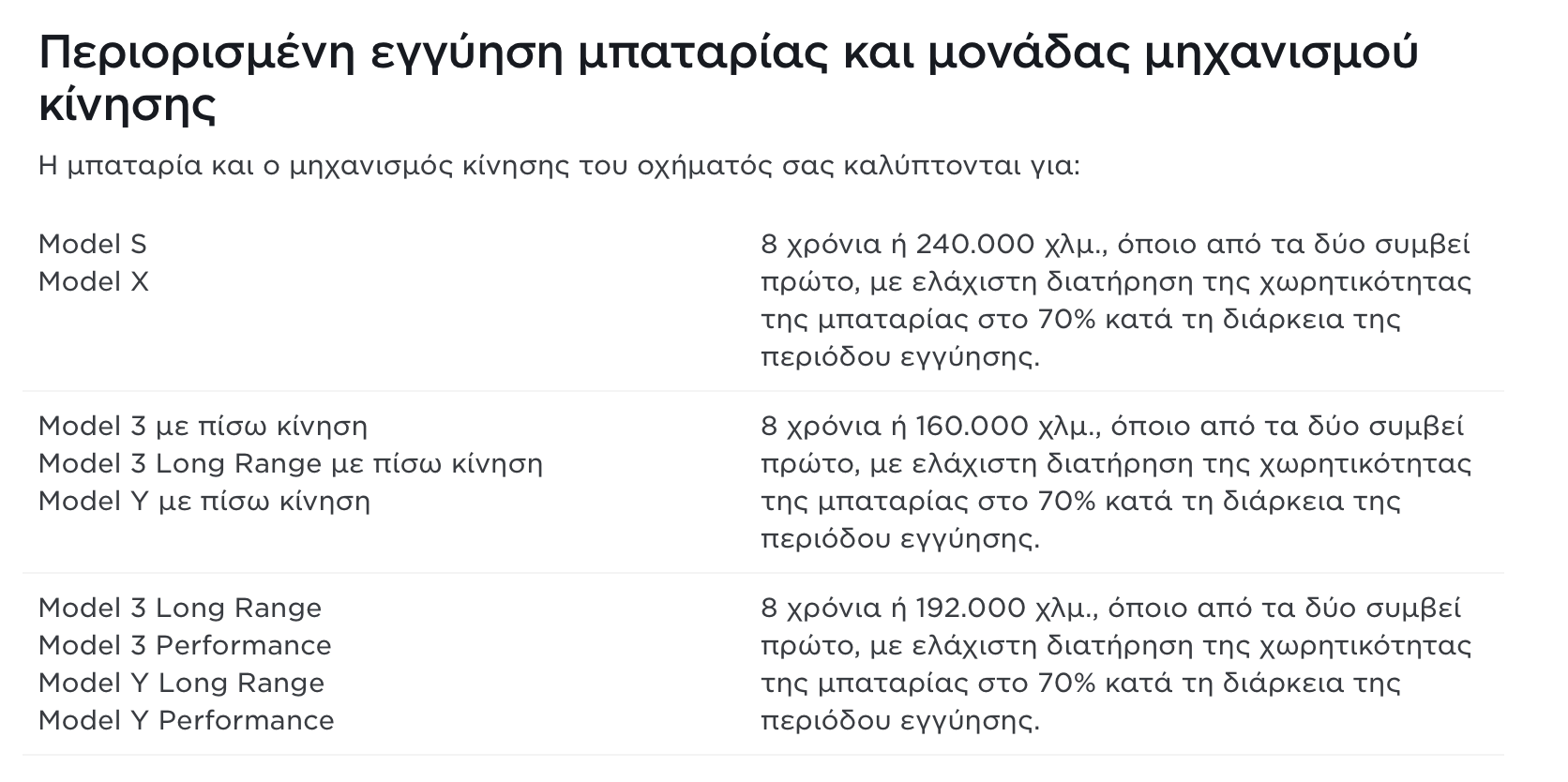Viewport: 1568px width, 782px height.
Task: Select the 'Model Y Performance' label
Action: [x=186, y=721]
